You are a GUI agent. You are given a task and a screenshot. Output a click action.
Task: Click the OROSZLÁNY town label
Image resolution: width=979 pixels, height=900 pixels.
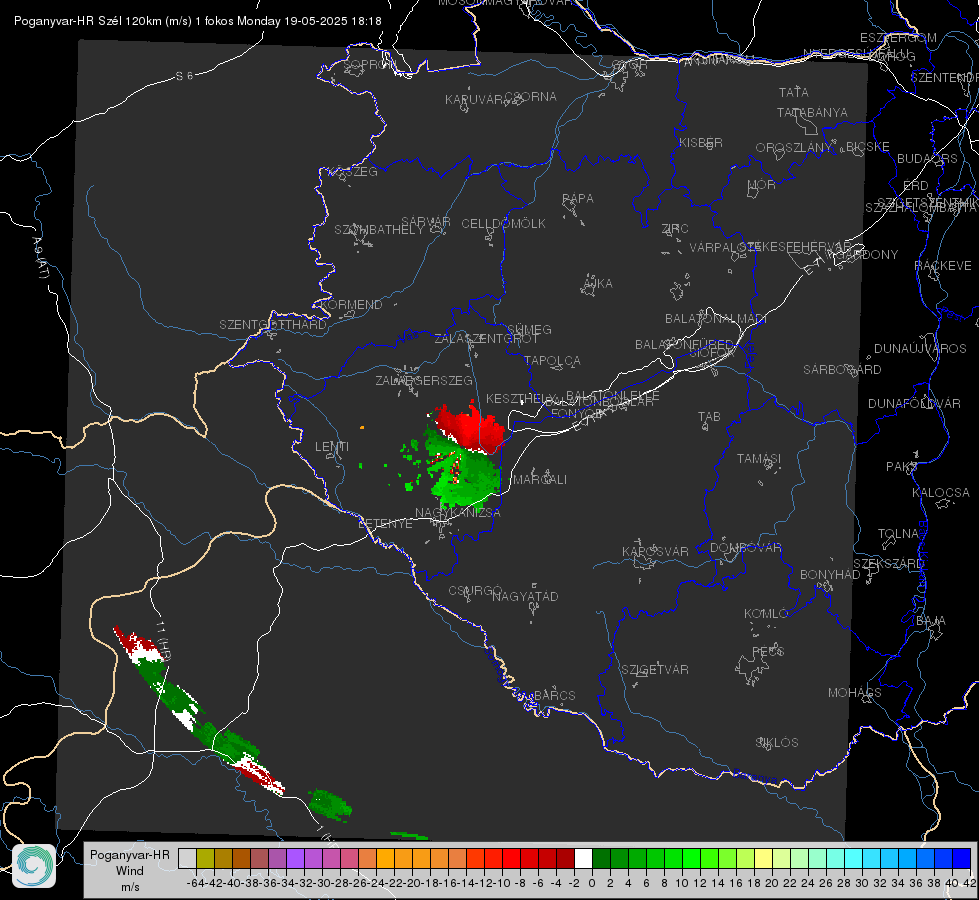pyautogui.click(x=794, y=148)
